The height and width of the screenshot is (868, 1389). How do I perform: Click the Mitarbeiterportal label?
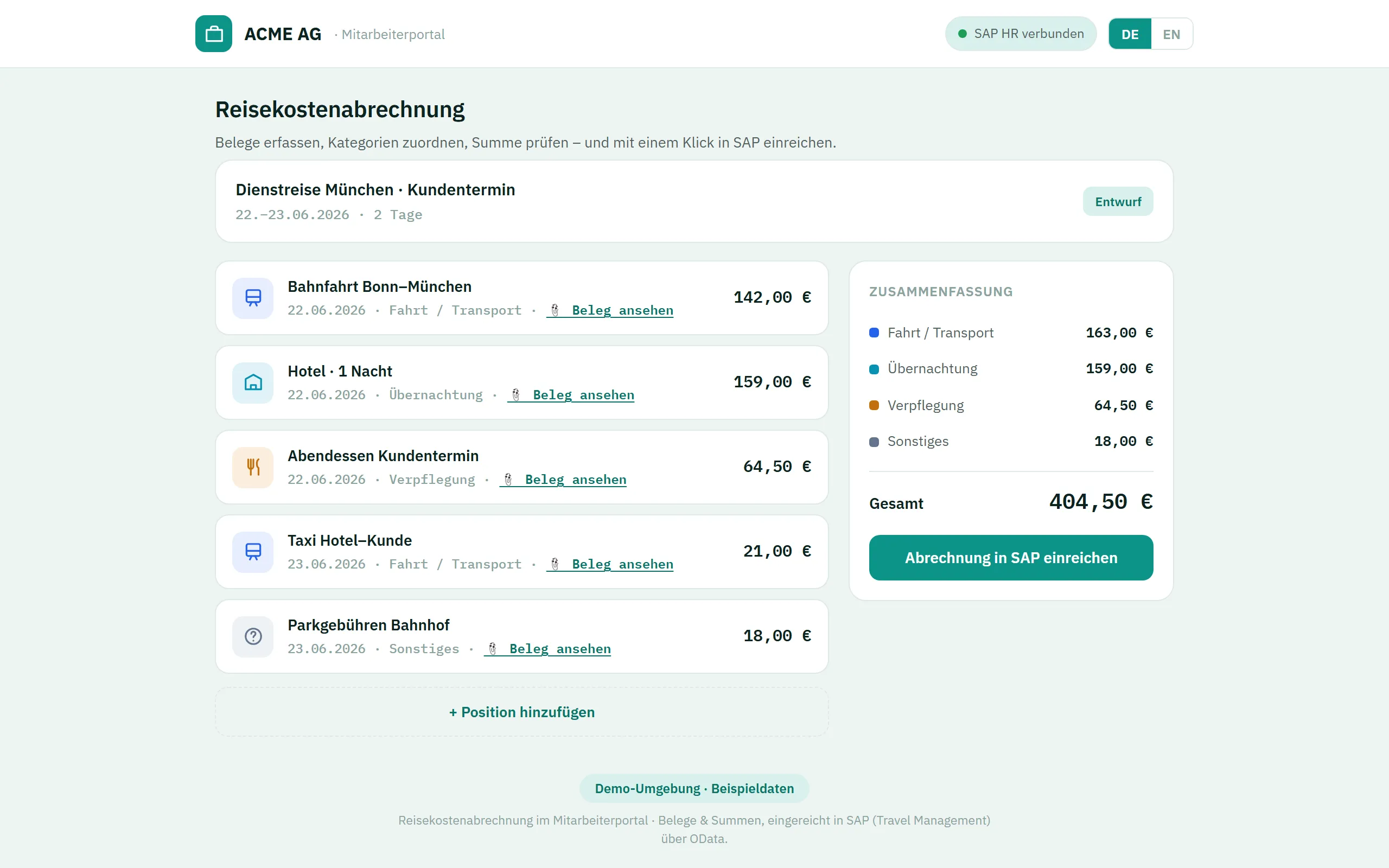click(393, 34)
